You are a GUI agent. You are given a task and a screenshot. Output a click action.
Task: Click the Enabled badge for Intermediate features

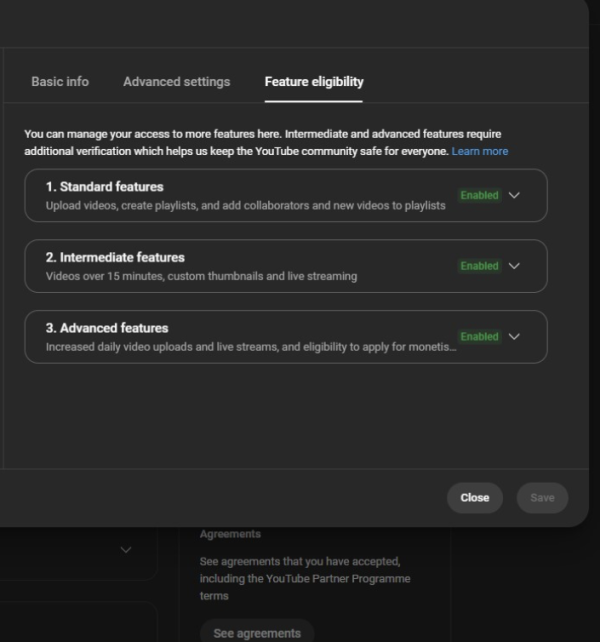[479, 266]
